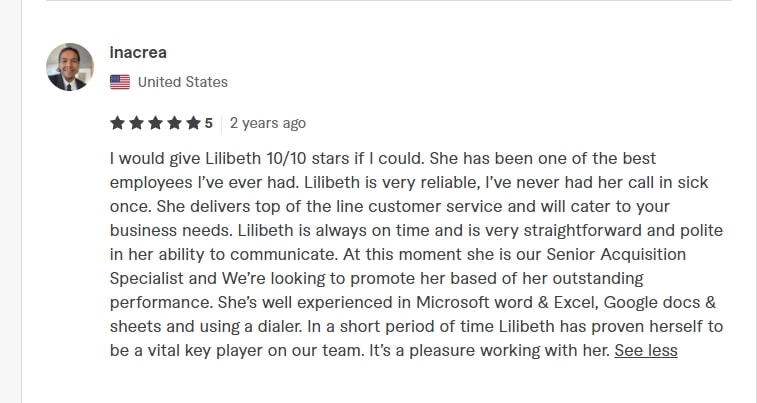Click the 2 years ago timestamp
The height and width of the screenshot is (403, 757).
[x=267, y=123]
